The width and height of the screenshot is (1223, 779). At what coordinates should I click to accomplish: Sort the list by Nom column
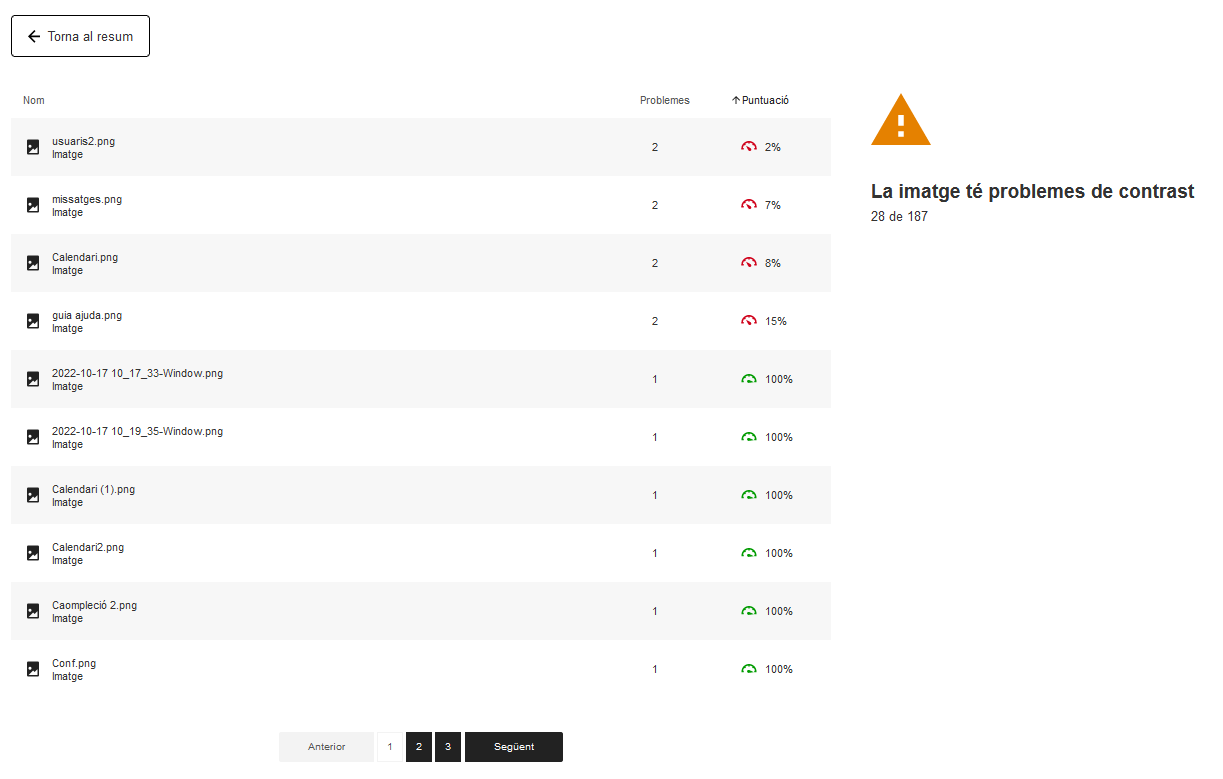34,100
